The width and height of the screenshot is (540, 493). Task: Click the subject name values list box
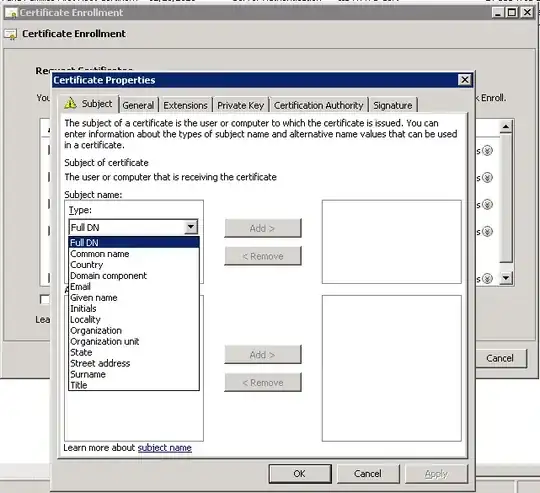tap(392, 242)
